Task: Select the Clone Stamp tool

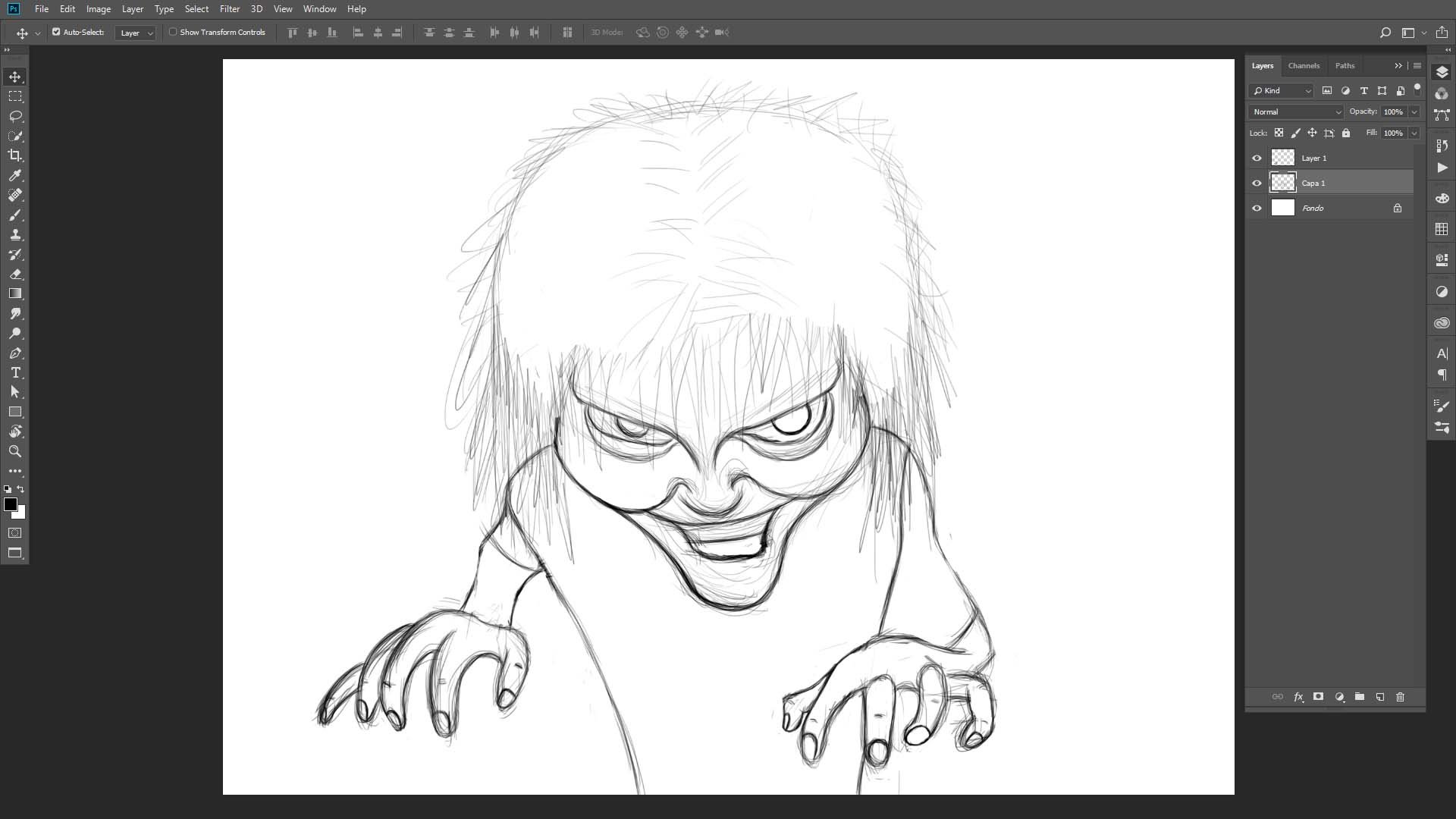Action: [x=15, y=234]
